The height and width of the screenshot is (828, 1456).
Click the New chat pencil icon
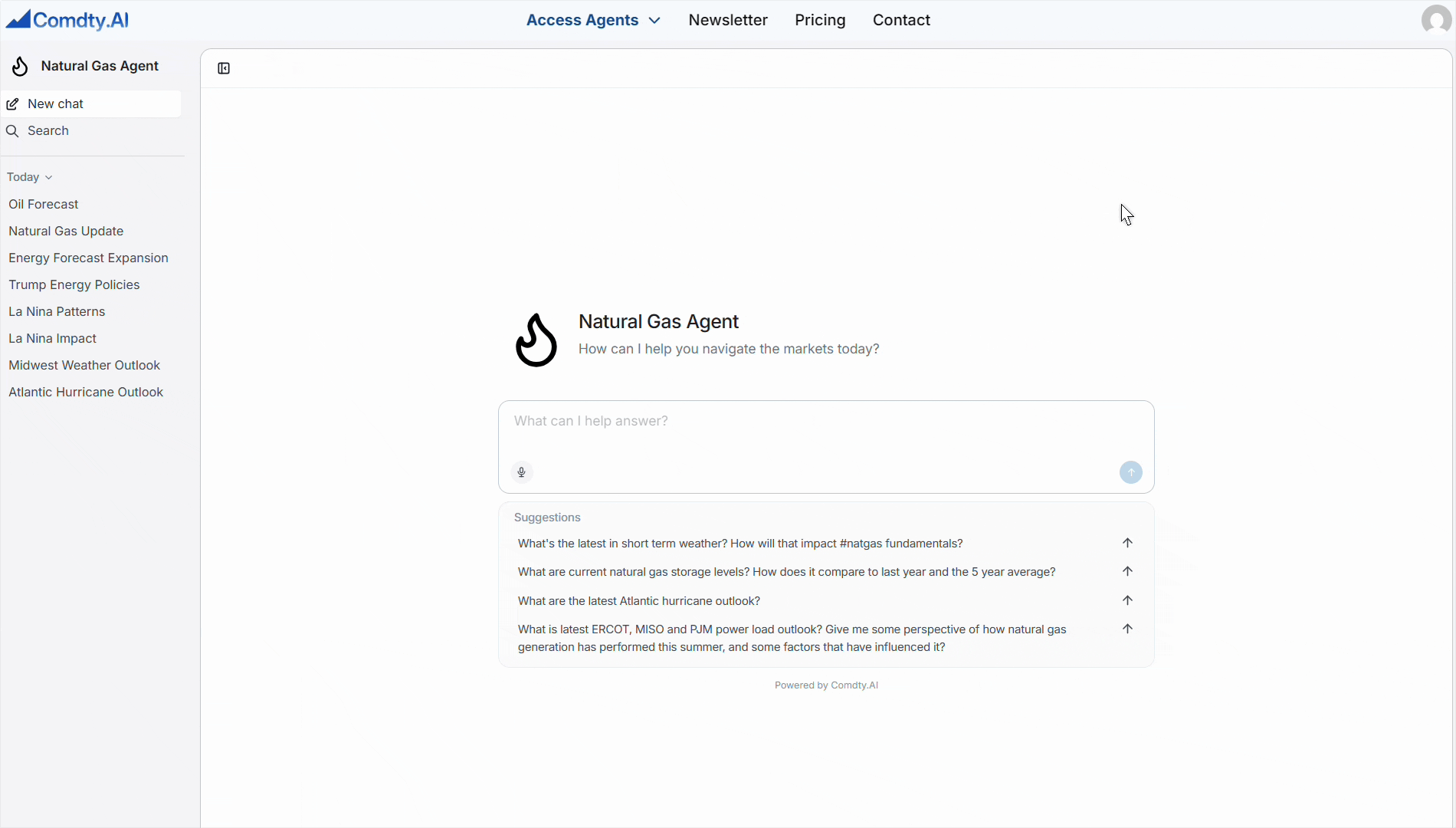13,104
